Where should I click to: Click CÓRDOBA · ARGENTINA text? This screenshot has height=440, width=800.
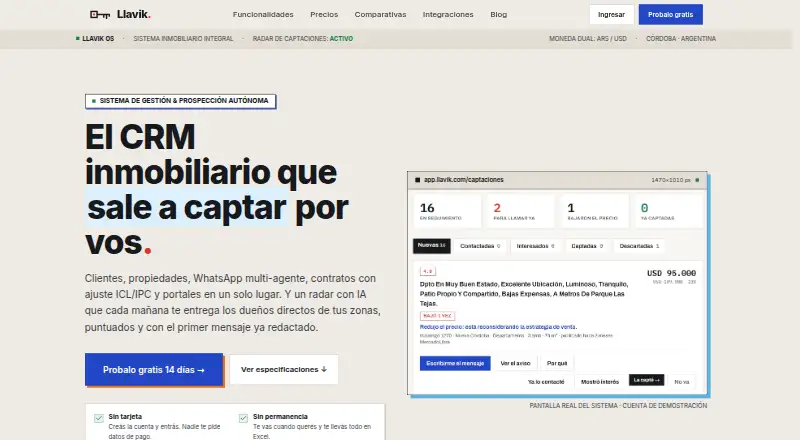coord(681,39)
